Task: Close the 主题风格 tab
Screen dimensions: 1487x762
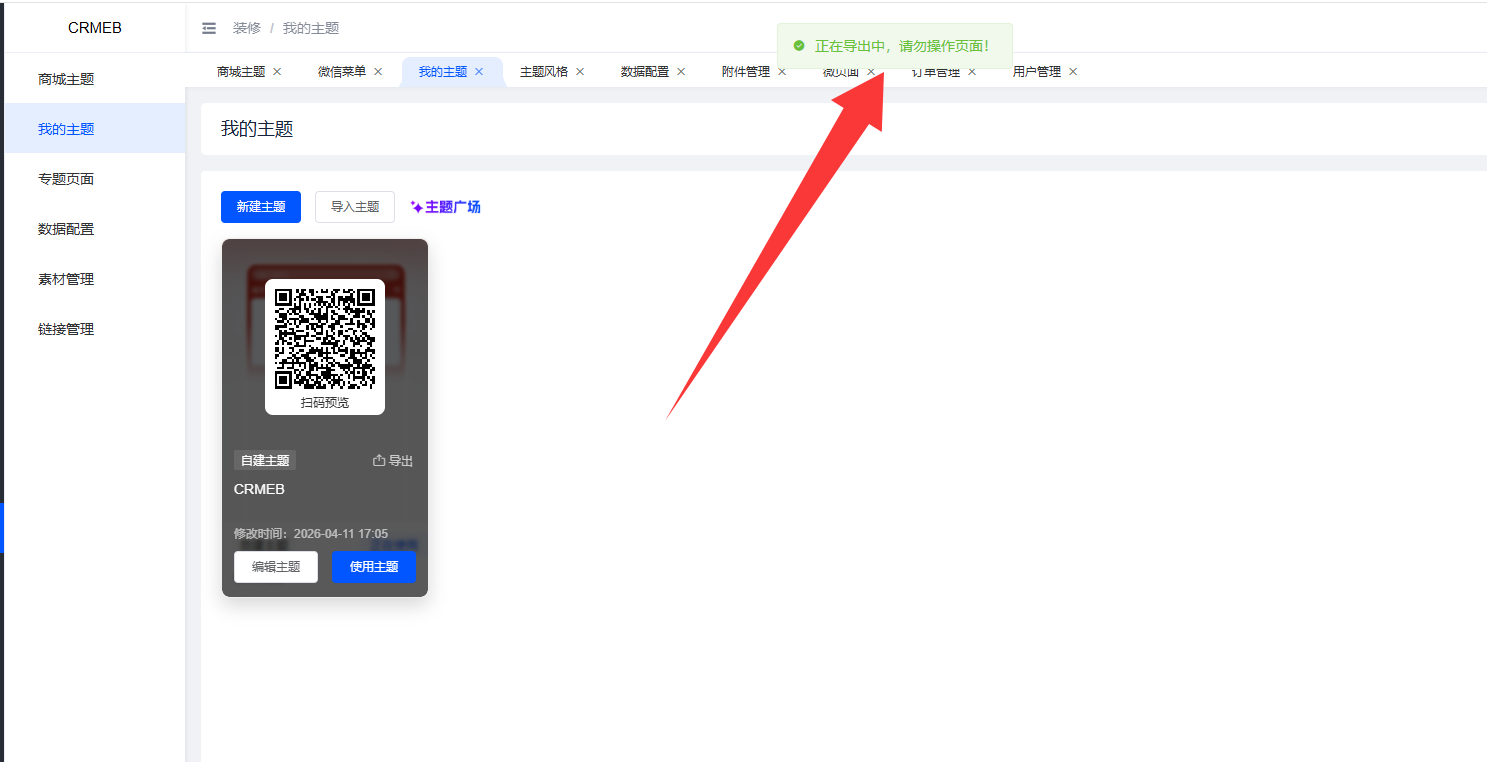Action: click(x=580, y=72)
